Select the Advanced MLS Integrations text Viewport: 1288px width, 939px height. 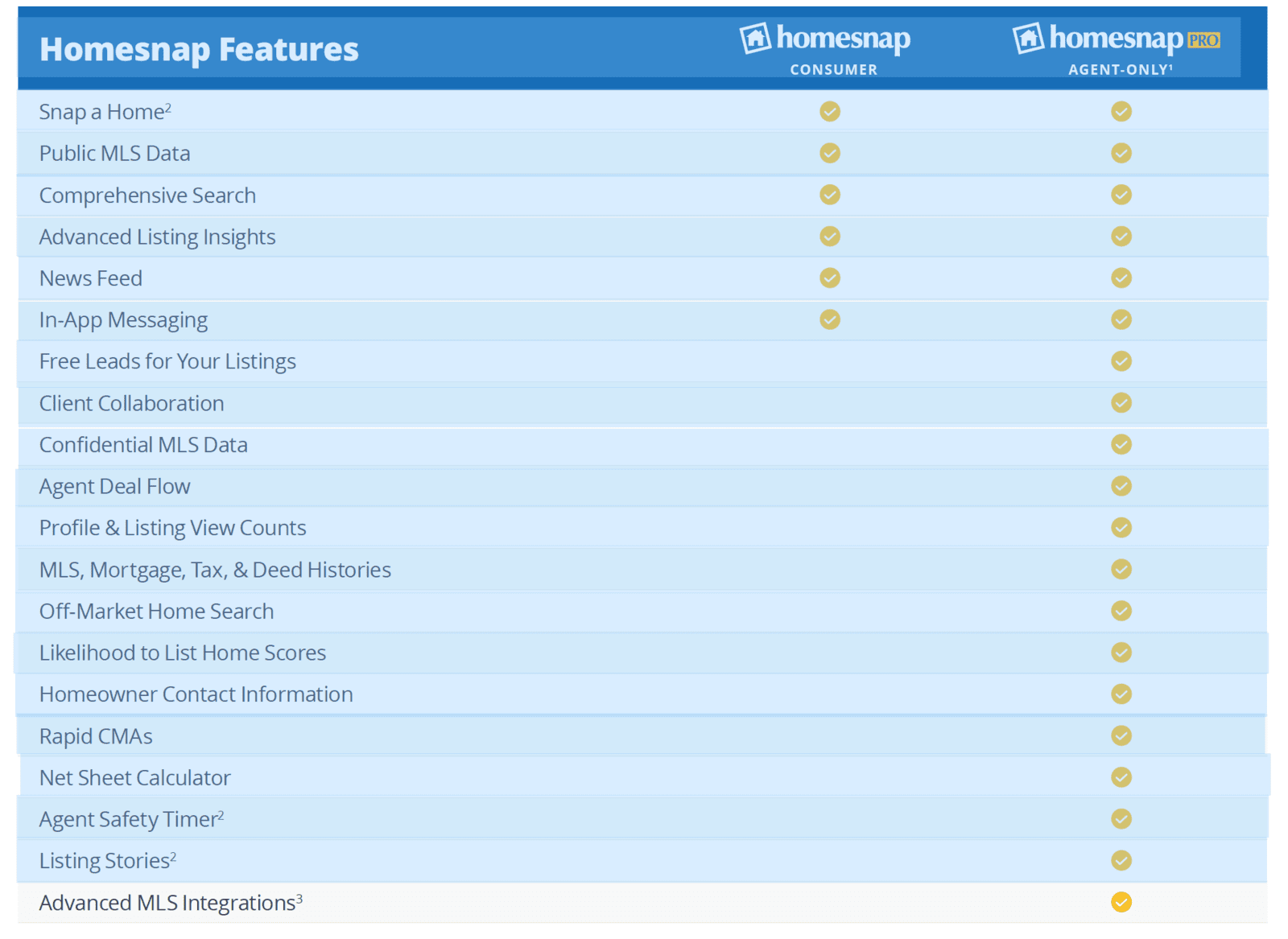pyautogui.click(x=171, y=903)
